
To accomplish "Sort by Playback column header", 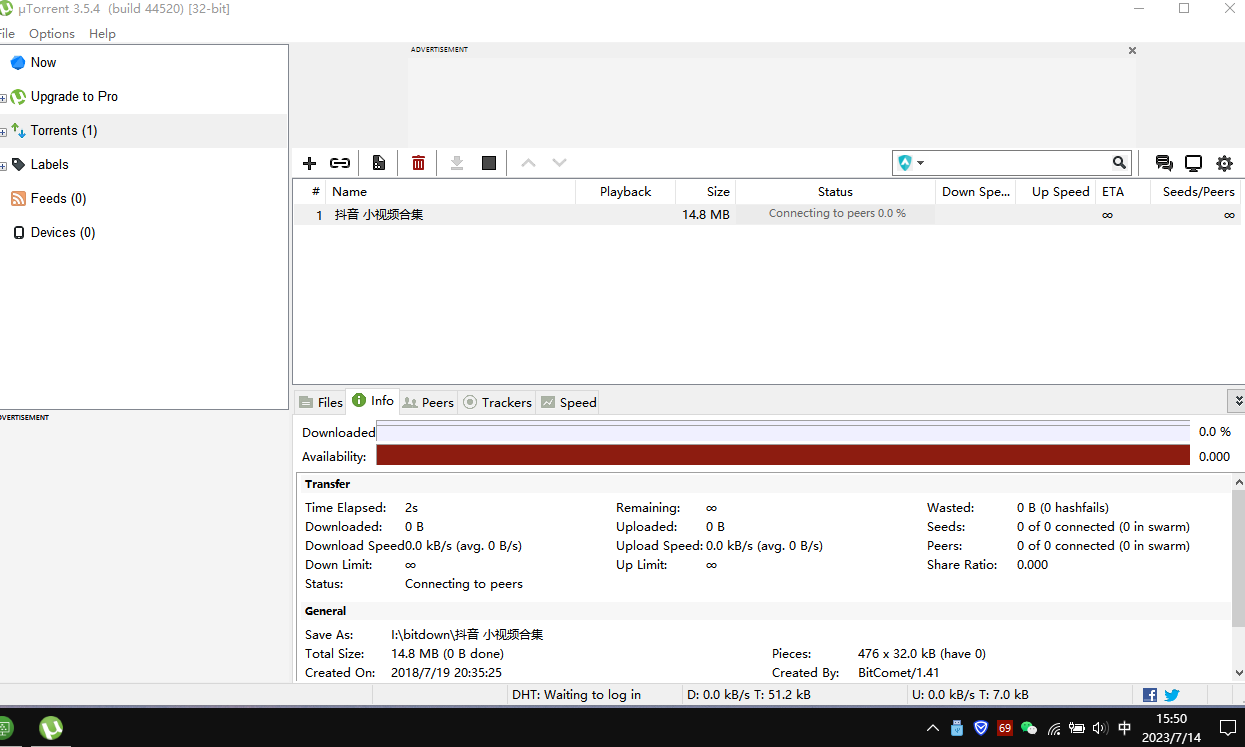I will pos(626,191).
